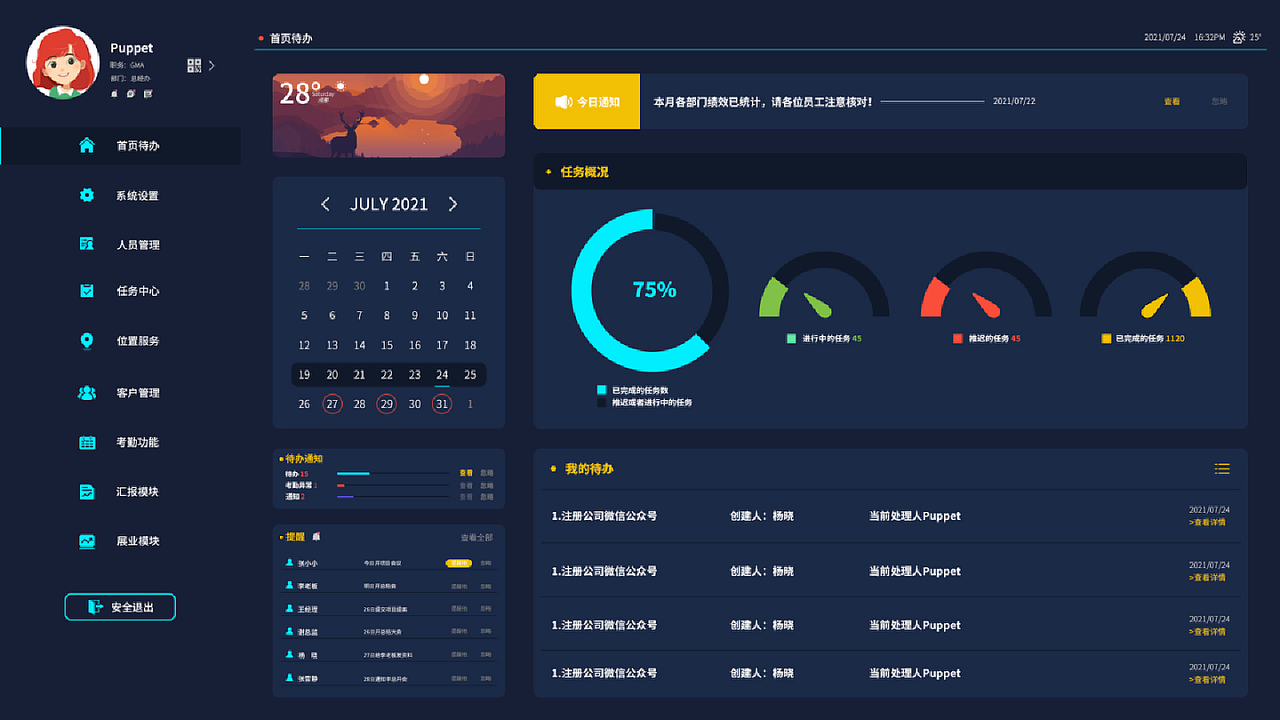Expand profile details with the chevron next to QR code

(212, 66)
